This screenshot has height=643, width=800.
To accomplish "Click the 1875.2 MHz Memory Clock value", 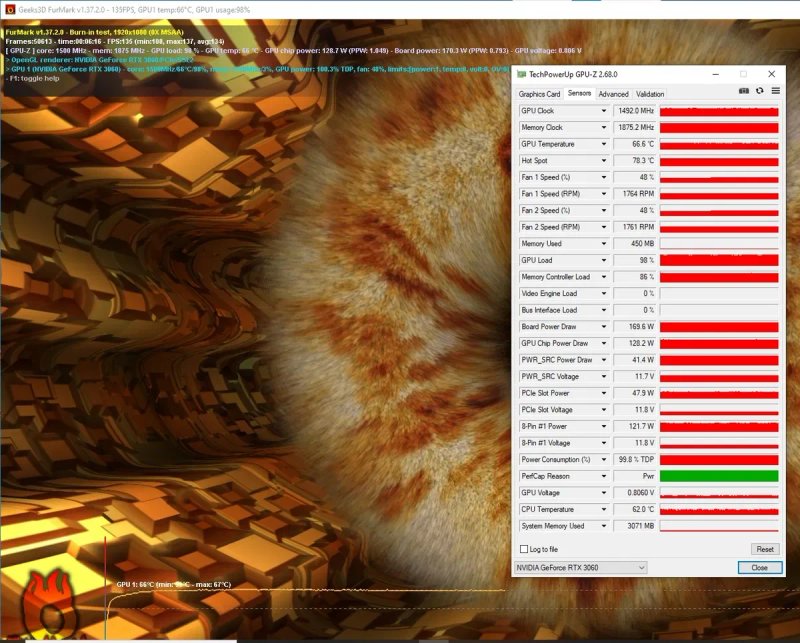I will 635,128.
